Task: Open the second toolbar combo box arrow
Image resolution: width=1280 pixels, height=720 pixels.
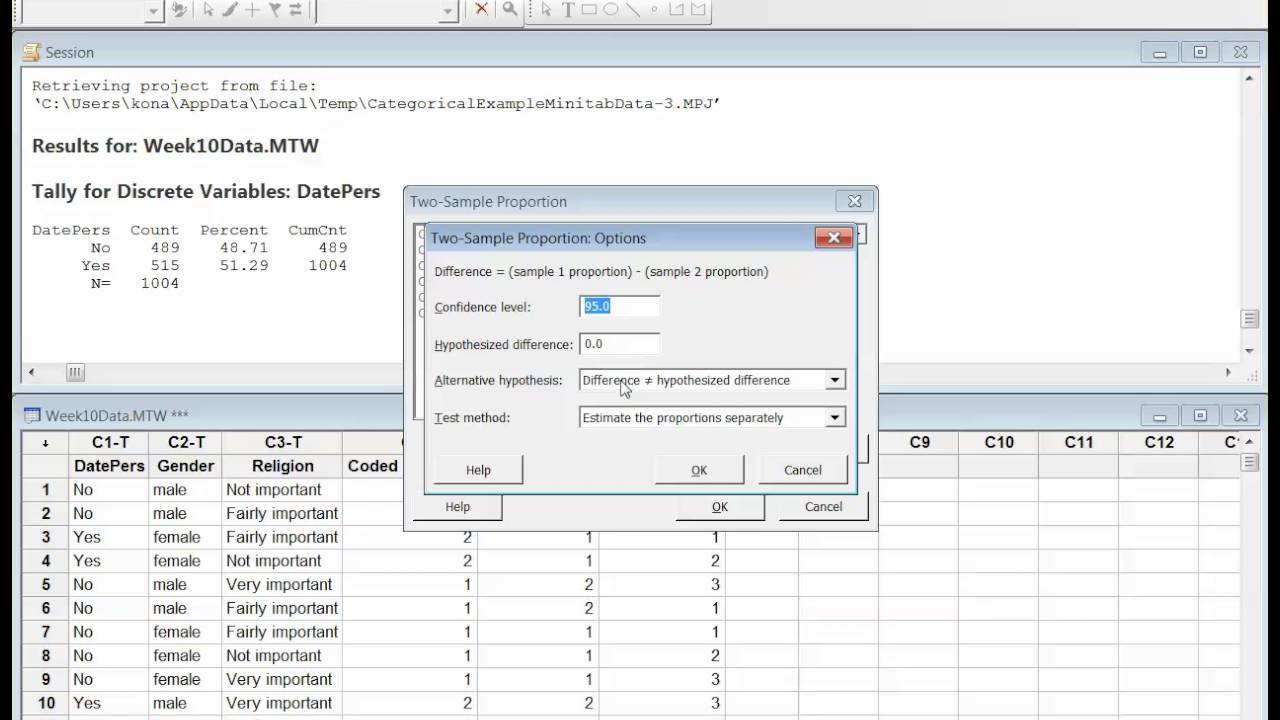Action: [448, 10]
